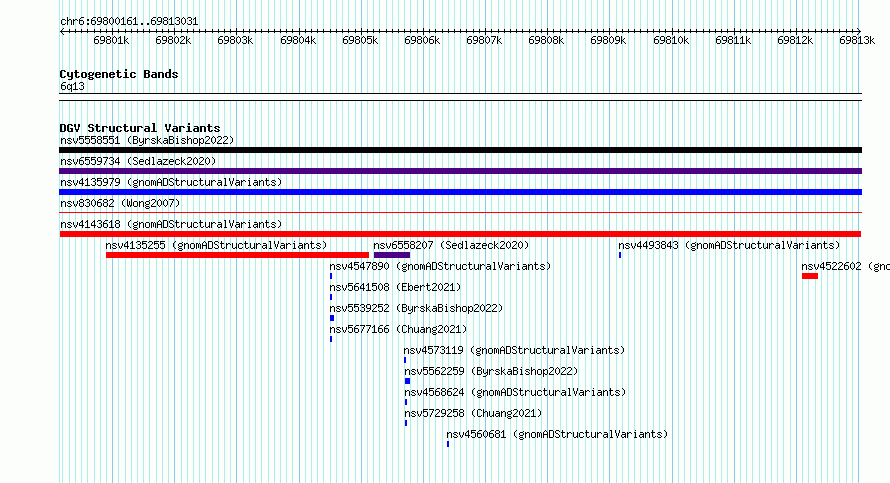Click the small red nsv4522602 bar
This screenshot has height=483, width=890.
click(810, 276)
